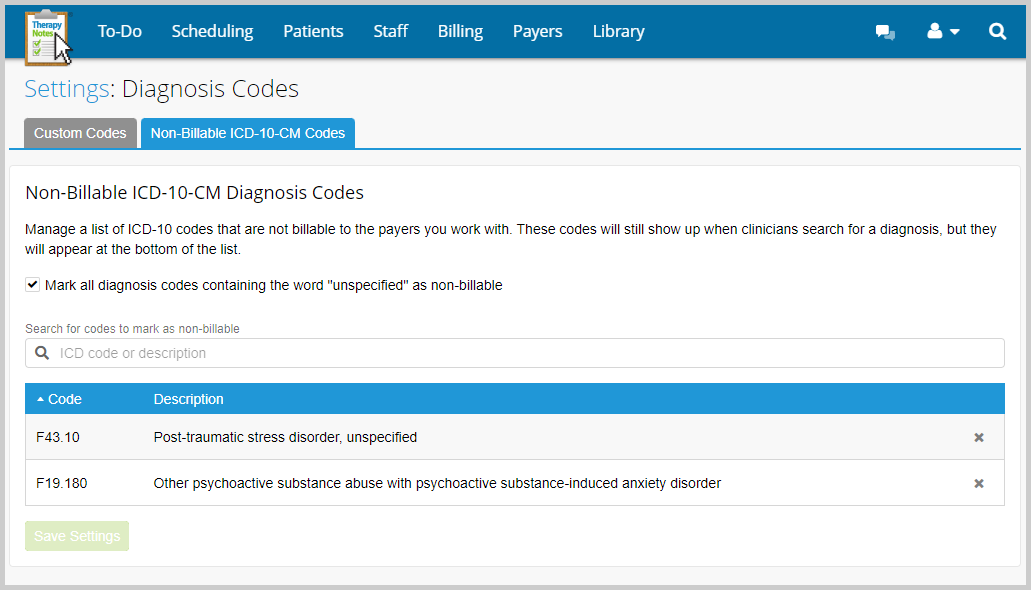Open the user account menu icon
The image size is (1031, 590).
point(942,32)
